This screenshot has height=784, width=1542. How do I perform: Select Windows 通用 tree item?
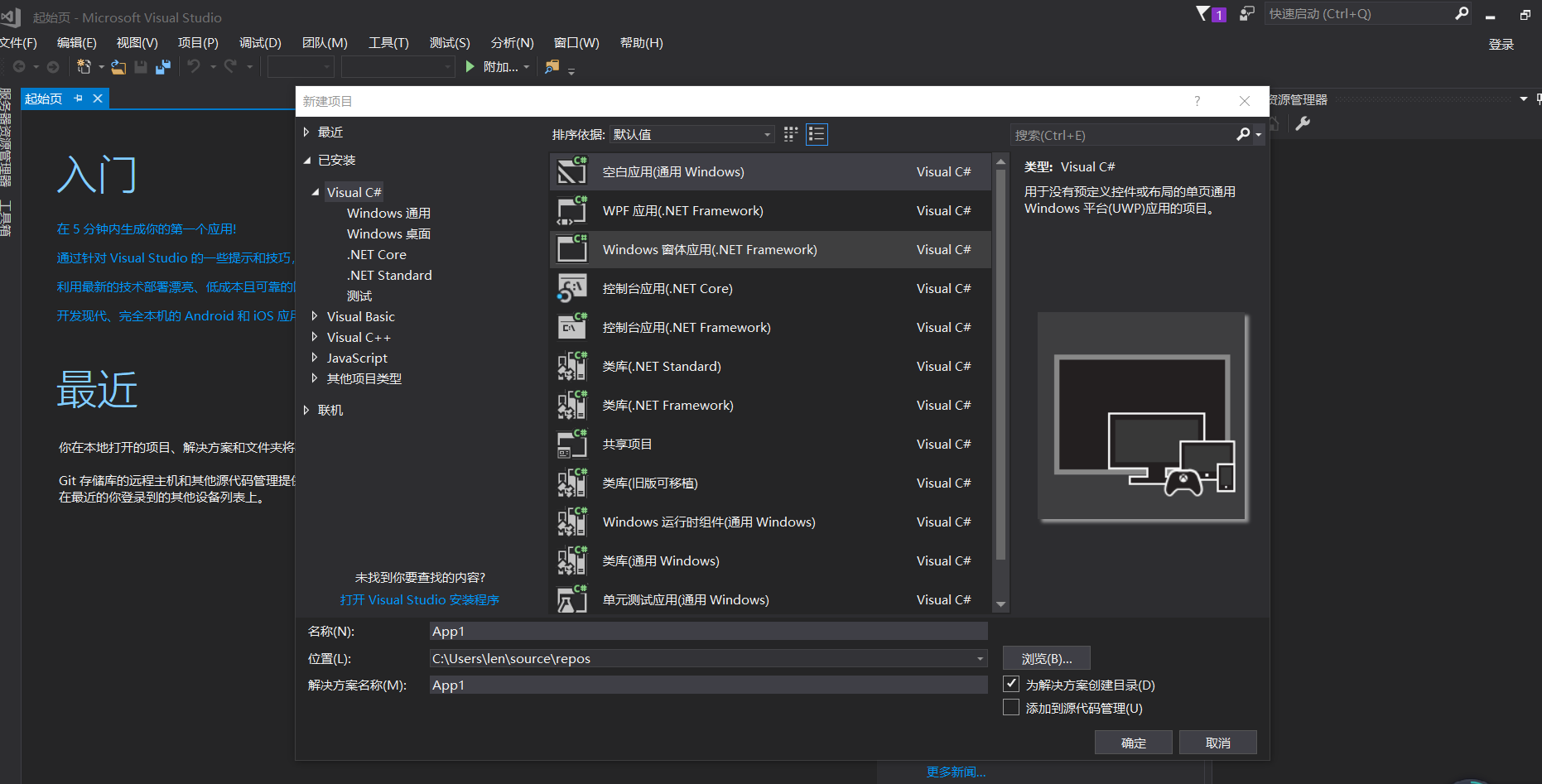[388, 213]
